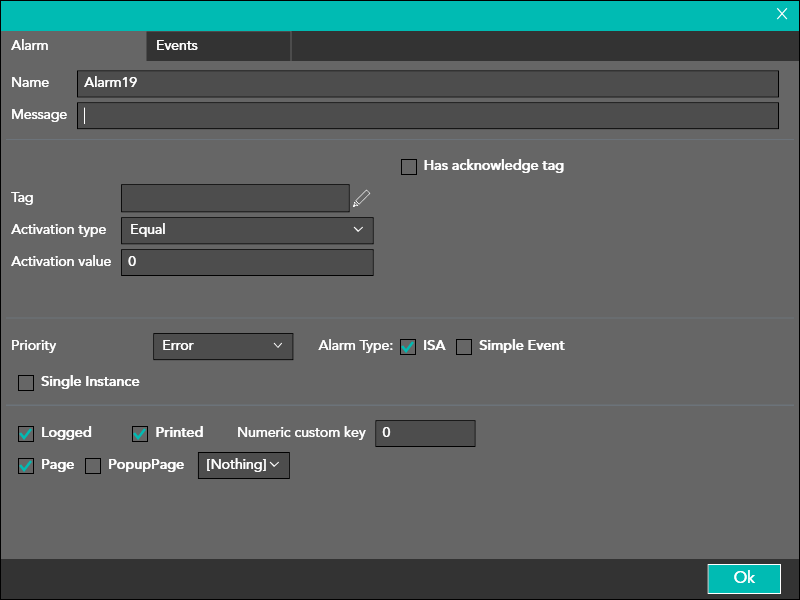Image resolution: width=800 pixels, height=600 pixels.
Task: Enable the Single Instance checkbox
Action: pos(26,383)
